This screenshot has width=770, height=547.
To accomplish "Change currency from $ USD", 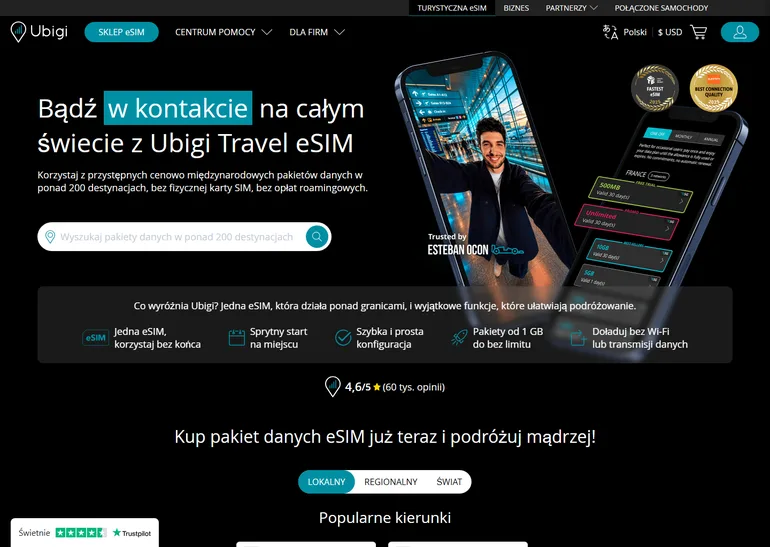I will tap(670, 32).
